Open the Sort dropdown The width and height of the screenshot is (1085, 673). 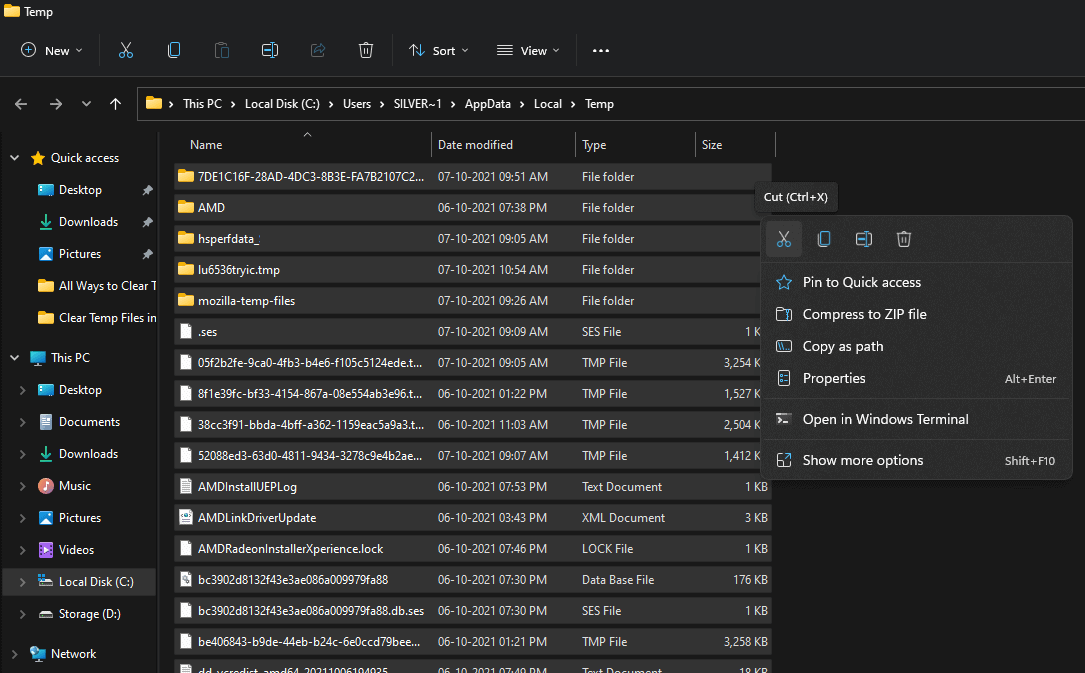click(438, 50)
